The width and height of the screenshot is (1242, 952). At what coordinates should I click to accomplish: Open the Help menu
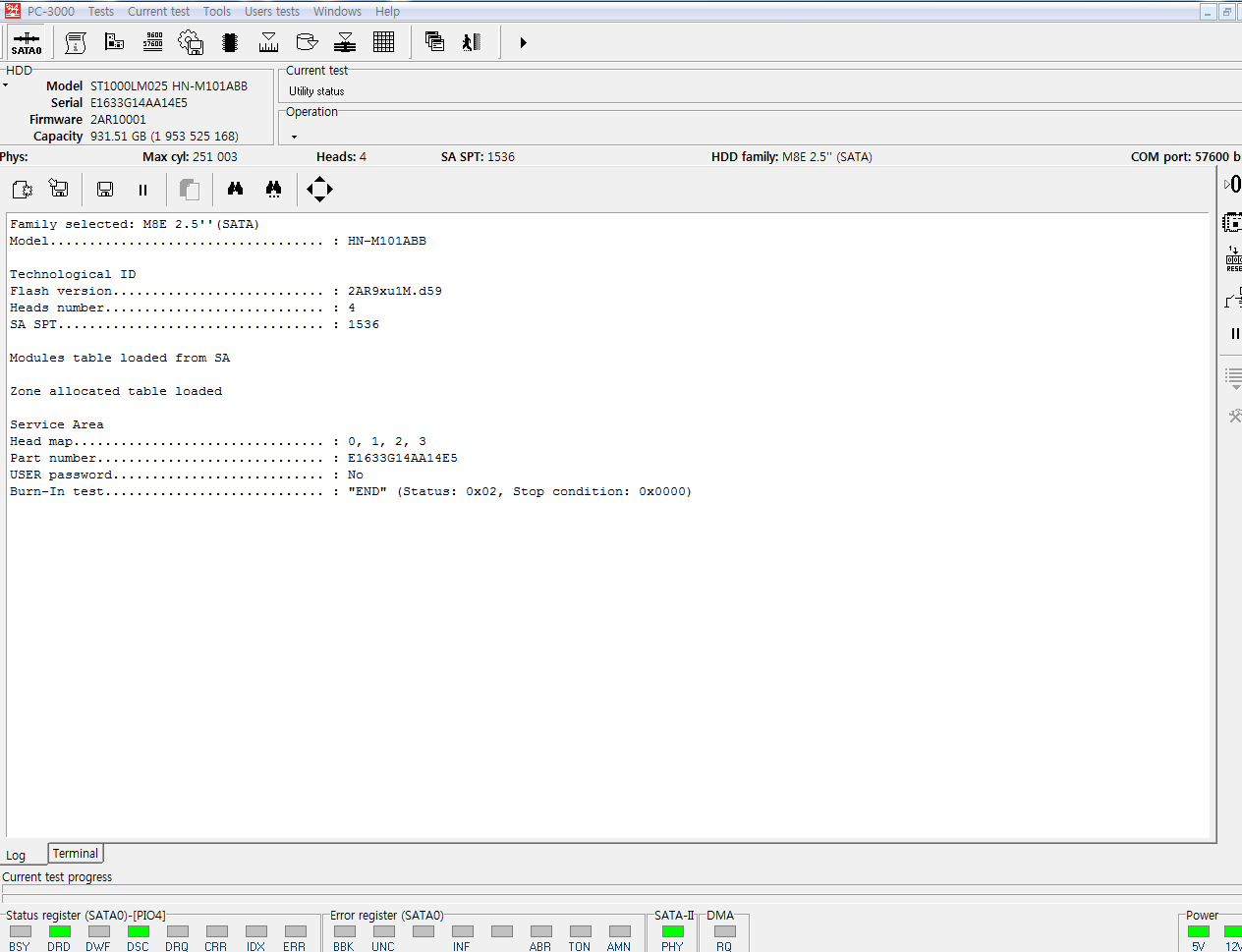(x=387, y=11)
